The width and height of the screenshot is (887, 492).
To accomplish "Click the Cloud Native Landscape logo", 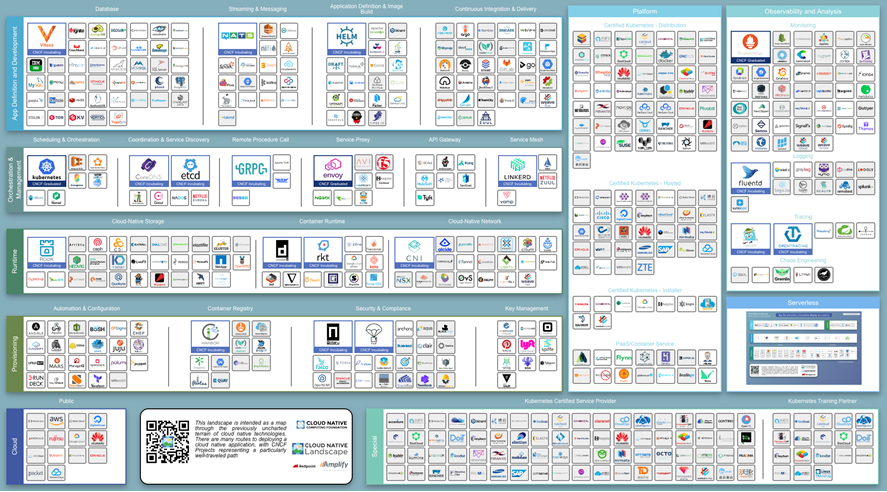I will pyautogui.click(x=320, y=449).
